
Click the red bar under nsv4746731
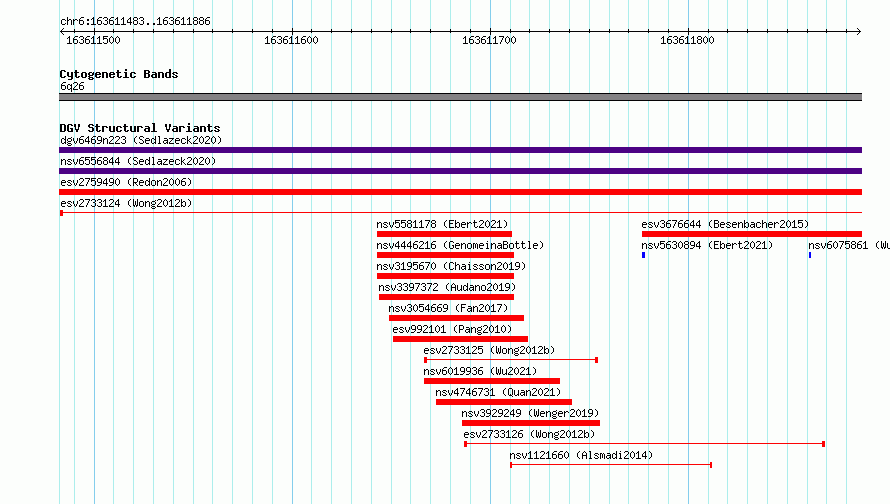(504, 402)
